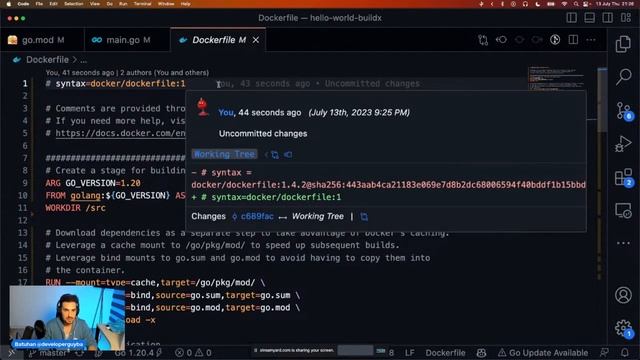Open the editor More Actions ellipsis
Viewport: 640px width, 360px height.
click(x=591, y=40)
